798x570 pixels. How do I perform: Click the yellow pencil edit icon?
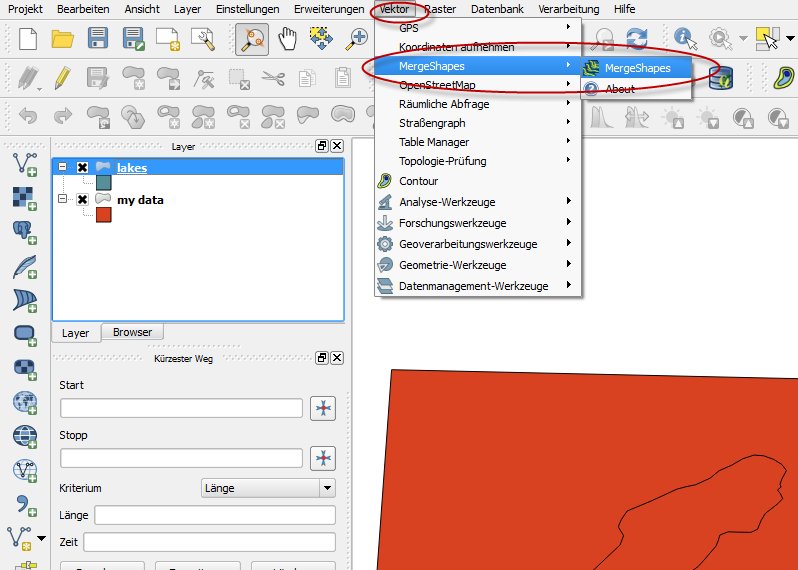(63, 78)
